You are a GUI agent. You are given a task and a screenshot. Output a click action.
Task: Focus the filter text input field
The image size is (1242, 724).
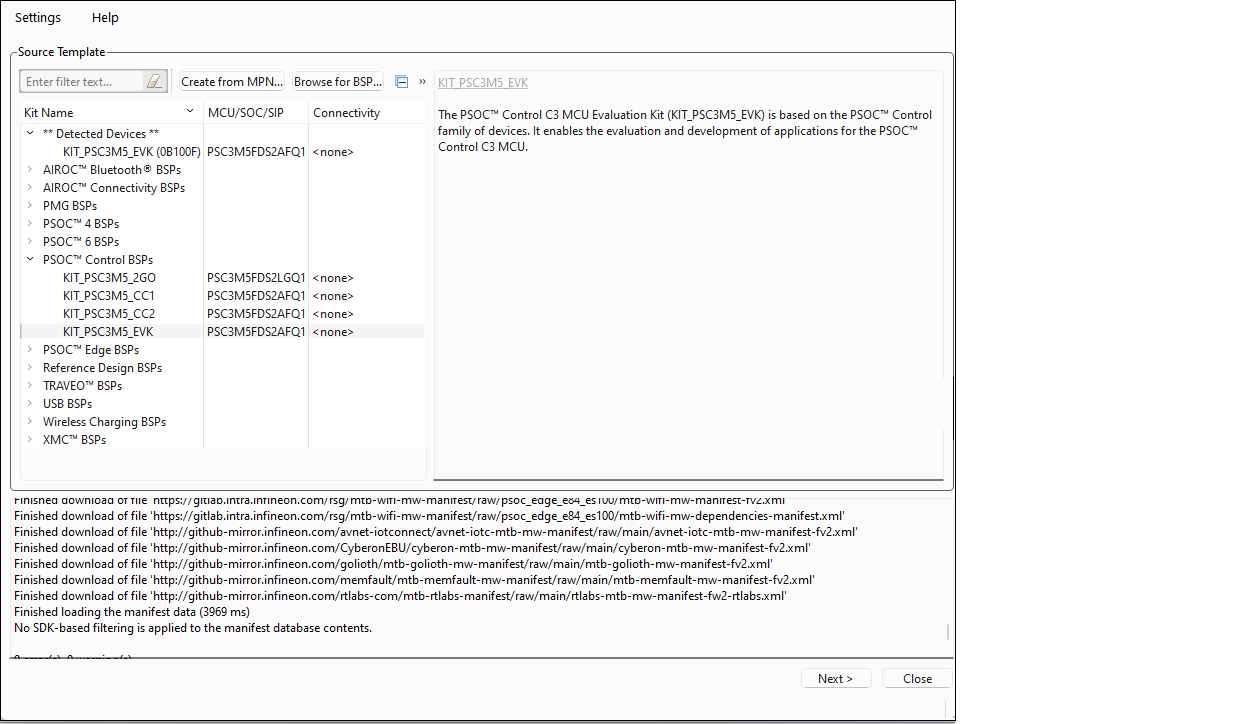[x=82, y=82]
